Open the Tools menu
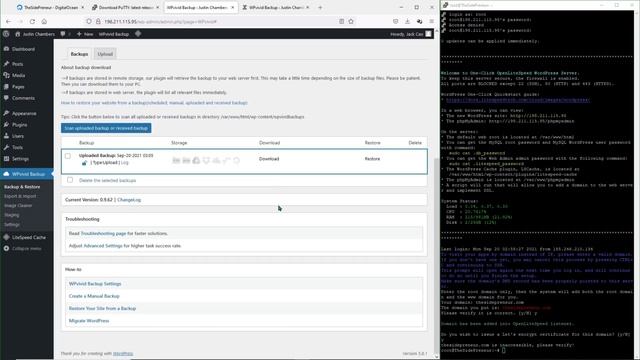The image size is (640, 360). [x=17, y=147]
